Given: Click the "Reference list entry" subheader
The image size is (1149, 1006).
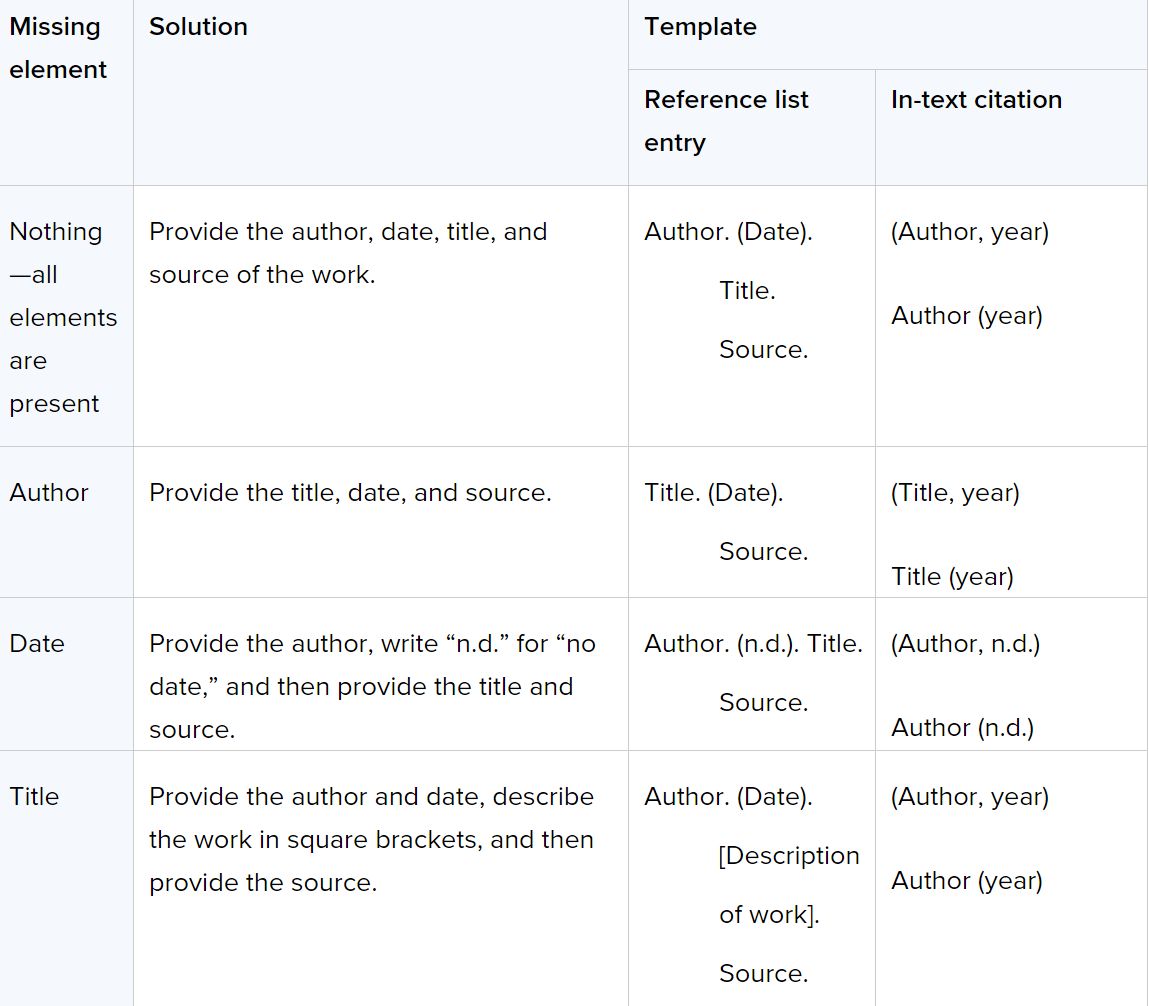Looking at the screenshot, I should click(726, 121).
